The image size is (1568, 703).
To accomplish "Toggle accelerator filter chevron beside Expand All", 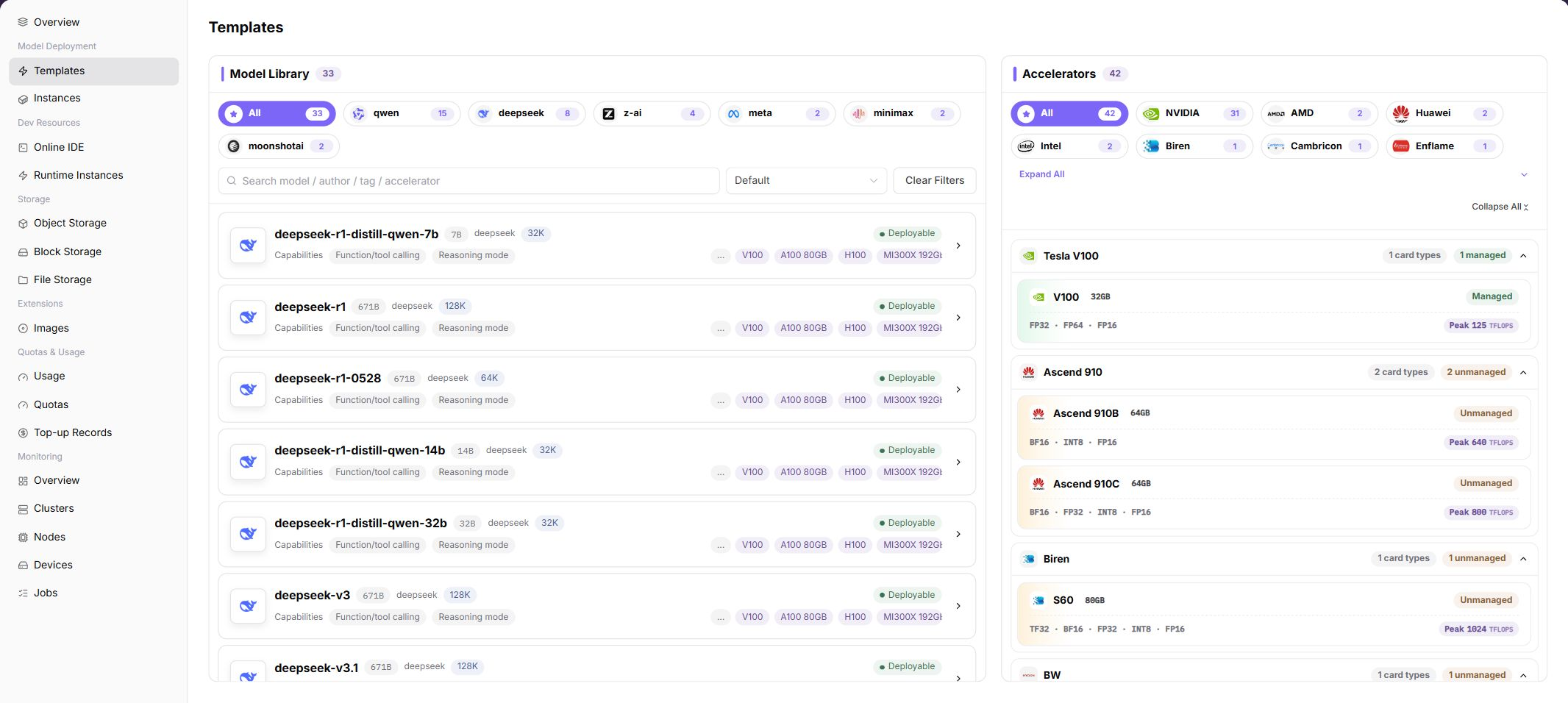I will (x=1524, y=175).
